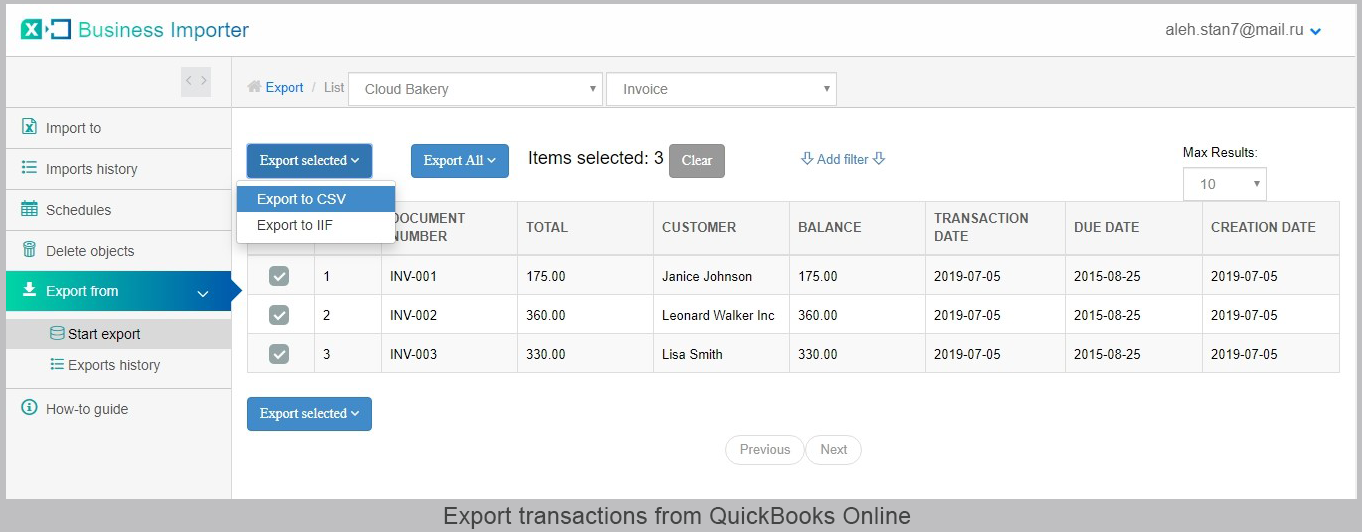Screen dimensions: 1362x532
Task: Click the Imports history list icon
Action: point(29,168)
